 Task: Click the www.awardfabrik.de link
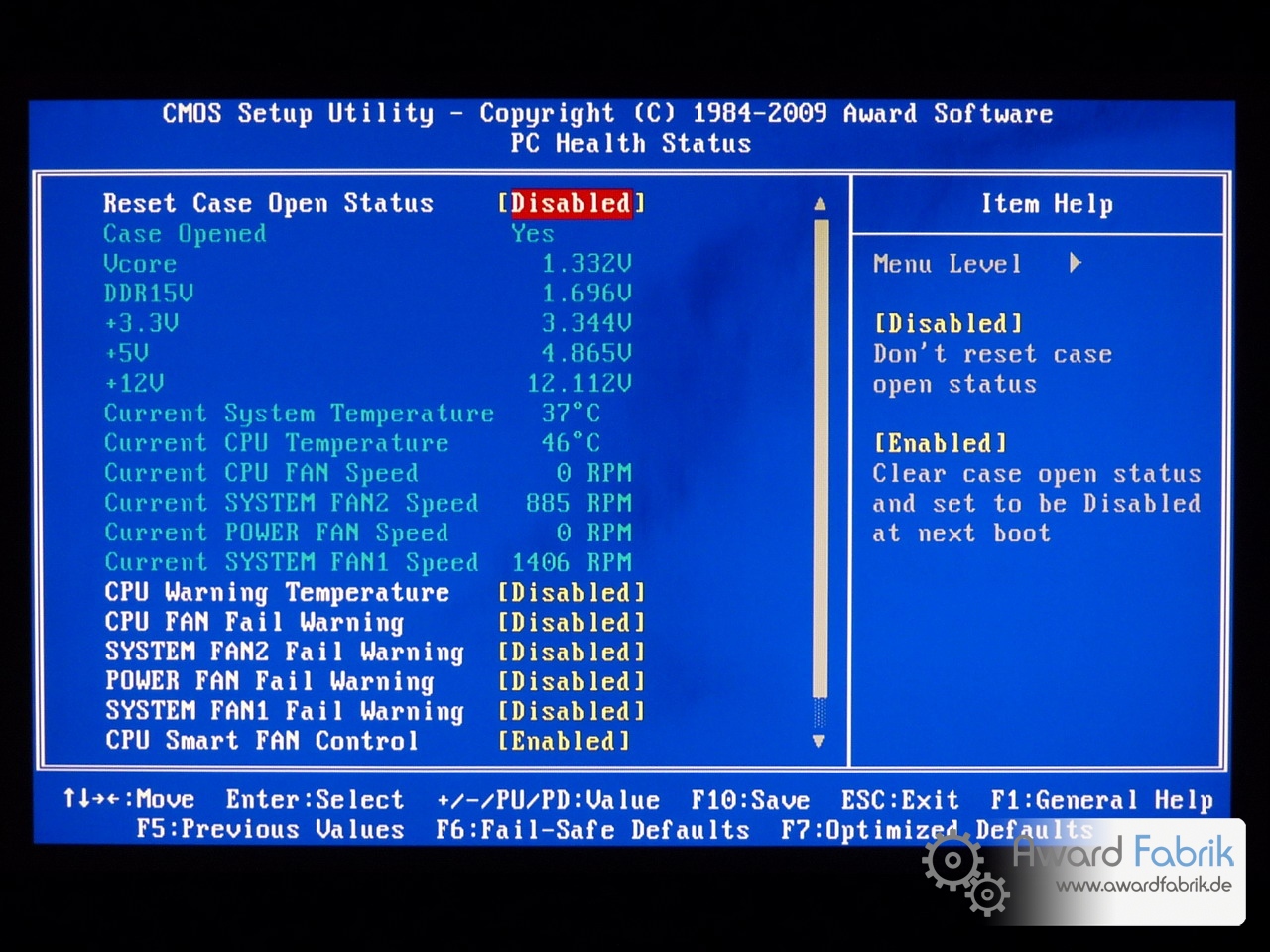(1142, 886)
